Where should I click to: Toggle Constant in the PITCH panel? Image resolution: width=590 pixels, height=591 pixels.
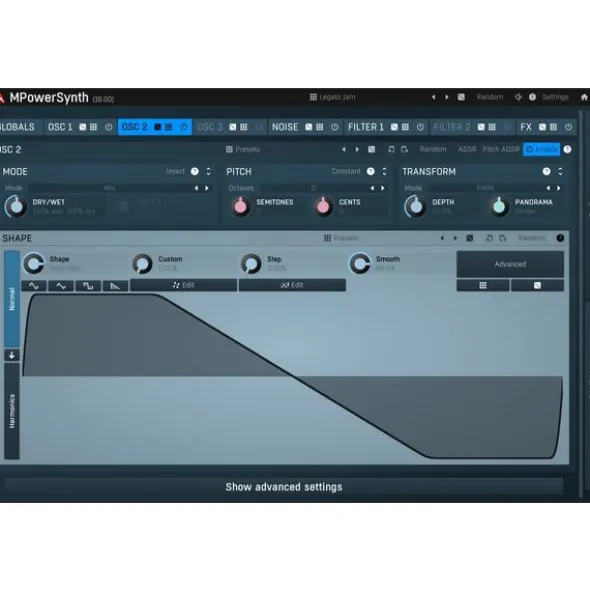point(346,171)
